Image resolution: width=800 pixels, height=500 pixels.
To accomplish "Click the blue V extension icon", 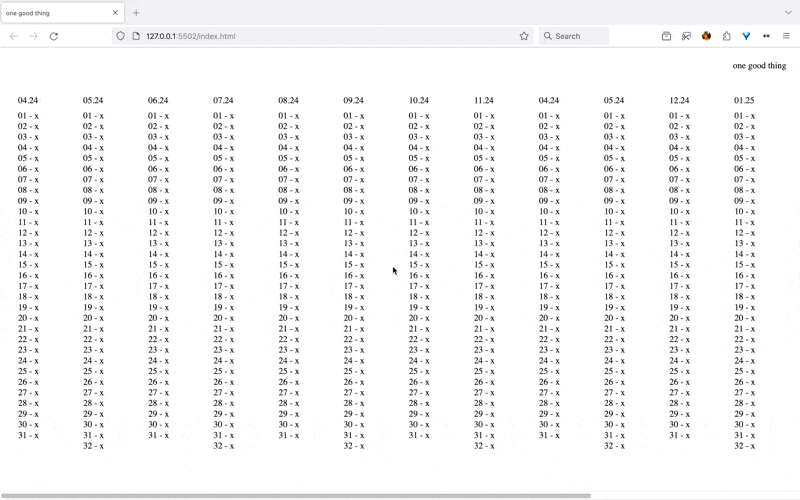I will coord(746,36).
